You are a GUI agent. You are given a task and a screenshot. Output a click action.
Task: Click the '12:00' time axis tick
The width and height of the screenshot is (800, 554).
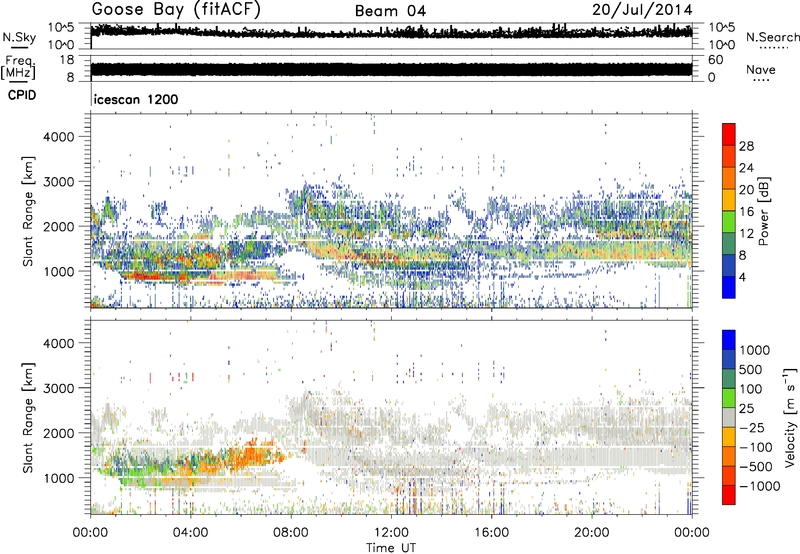coord(391,533)
